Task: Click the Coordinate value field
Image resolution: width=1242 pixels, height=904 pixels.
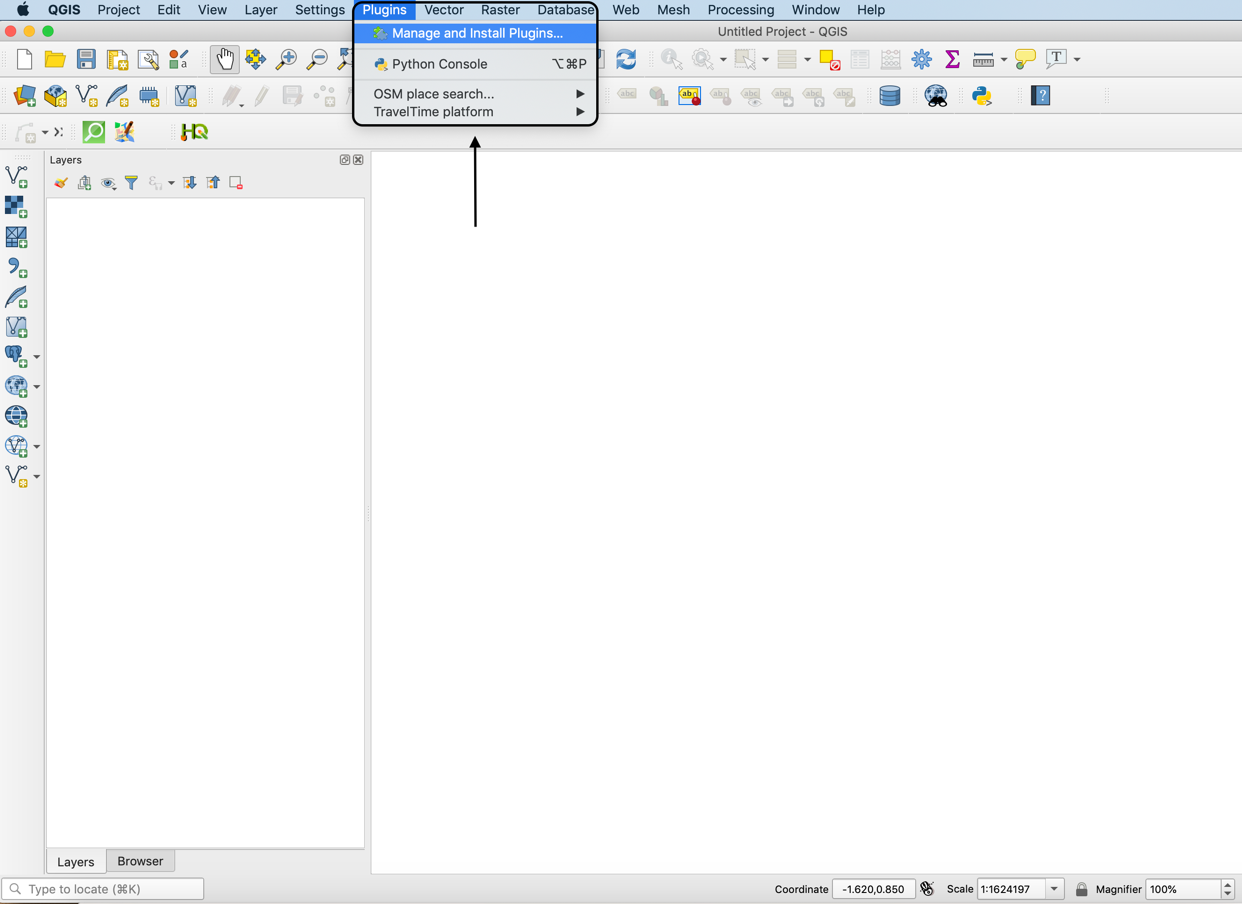Action: click(873, 889)
